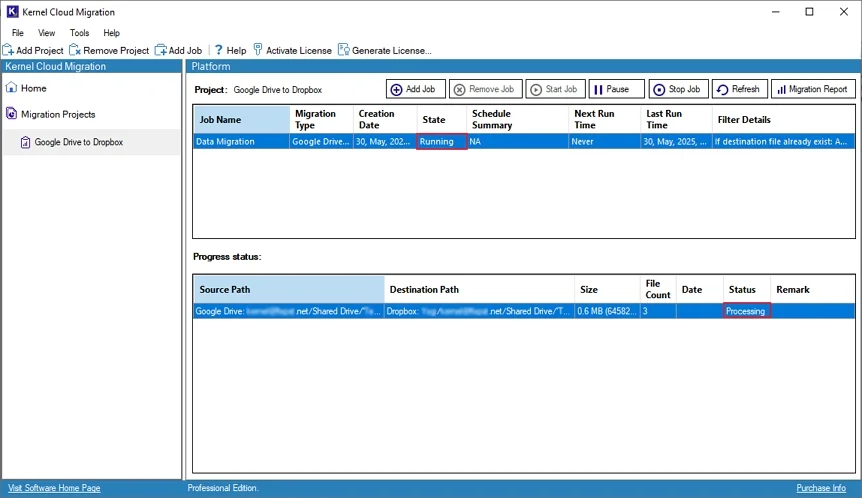Click the File Count column header
The width and height of the screenshot is (862, 498).
point(658,290)
